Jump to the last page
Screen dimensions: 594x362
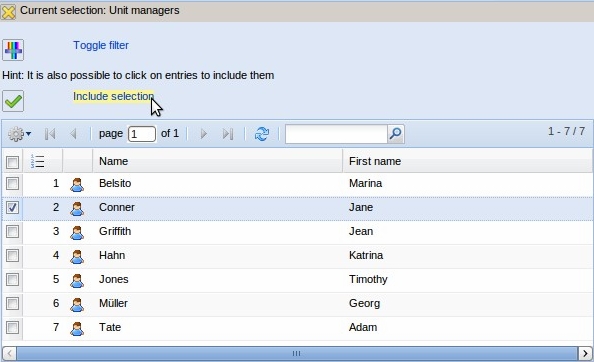pos(228,134)
